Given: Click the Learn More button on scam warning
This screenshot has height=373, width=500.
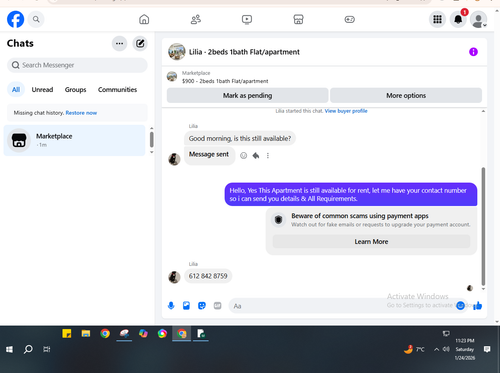Looking at the screenshot, I should click(x=371, y=242).
